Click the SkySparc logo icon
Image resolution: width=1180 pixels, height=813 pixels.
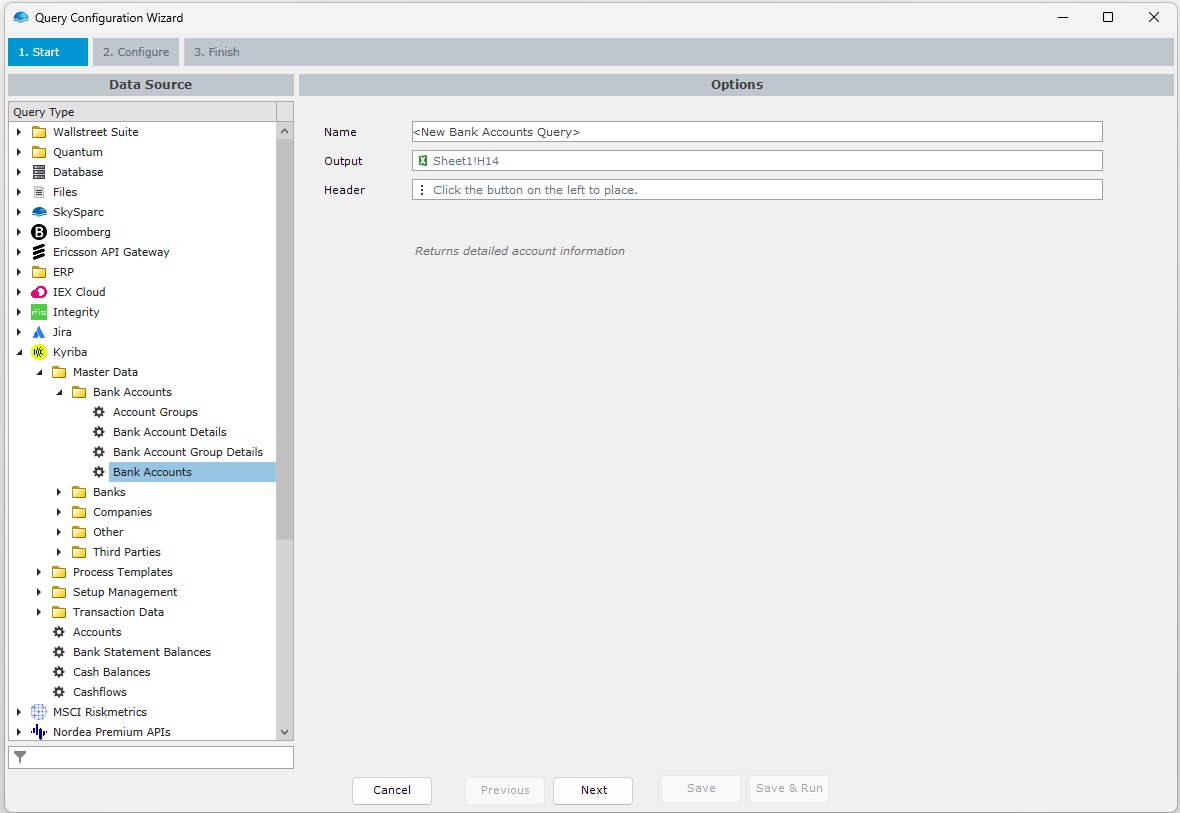[39, 212]
